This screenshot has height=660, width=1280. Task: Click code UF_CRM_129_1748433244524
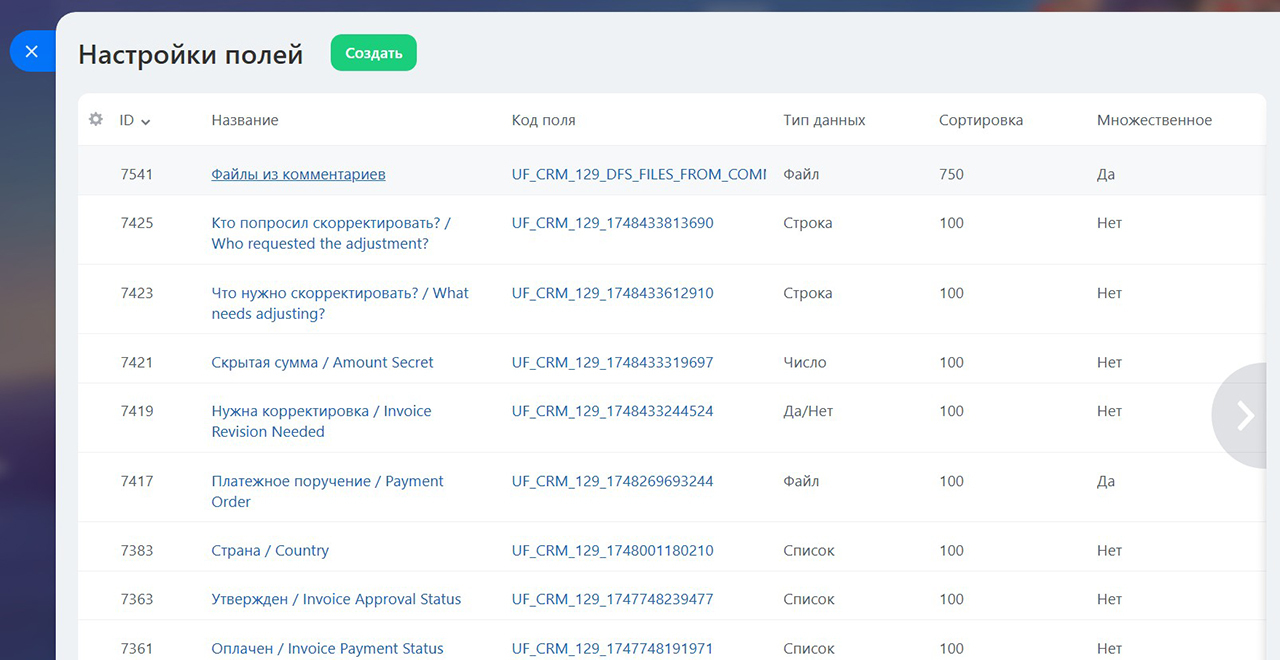(612, 411)
